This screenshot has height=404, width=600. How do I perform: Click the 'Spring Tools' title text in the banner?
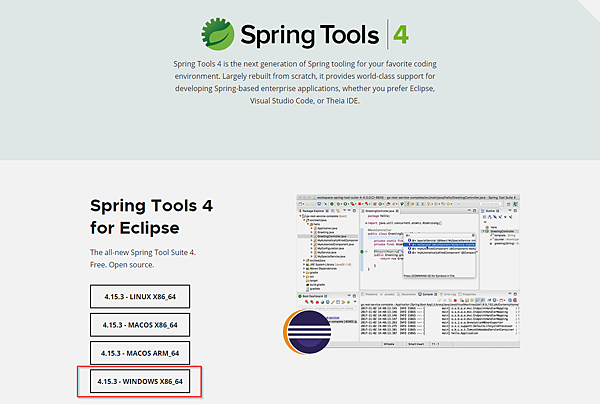310,36
